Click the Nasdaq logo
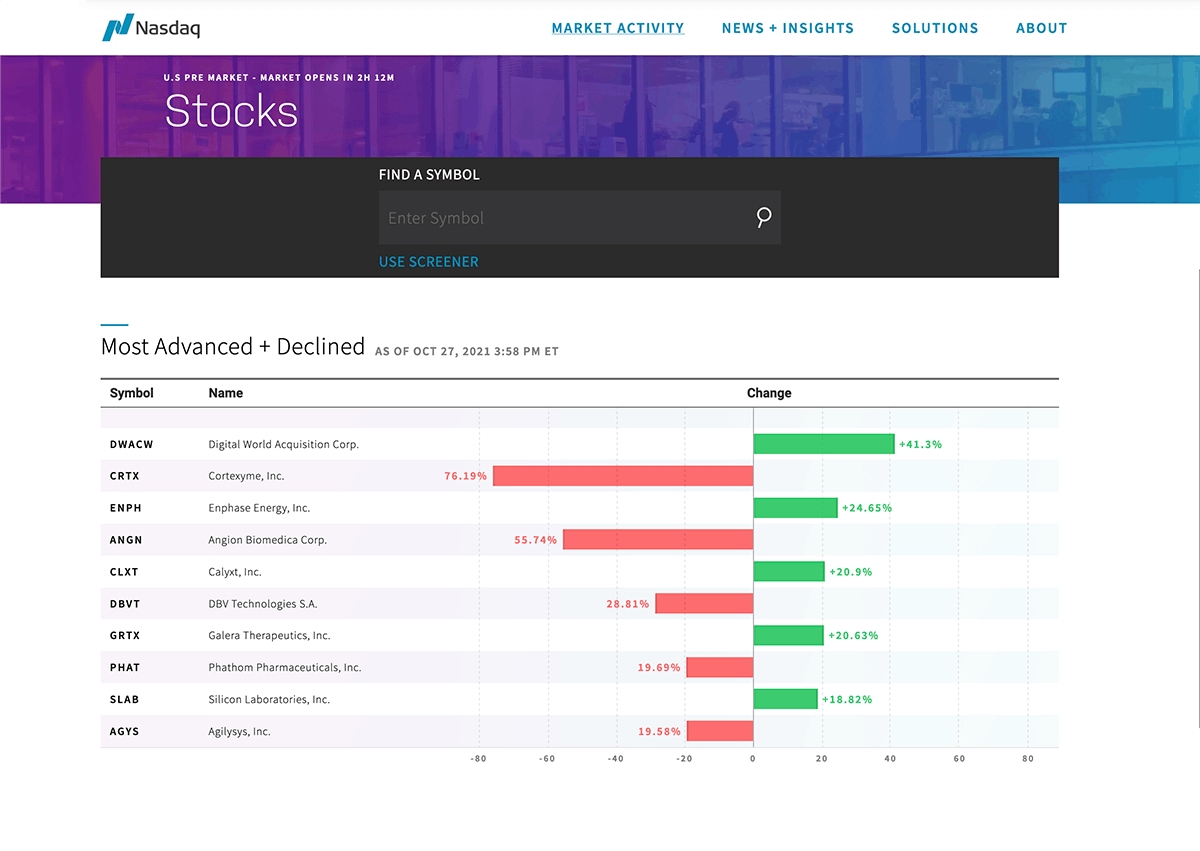The image size is (1200, 851). 151,28
